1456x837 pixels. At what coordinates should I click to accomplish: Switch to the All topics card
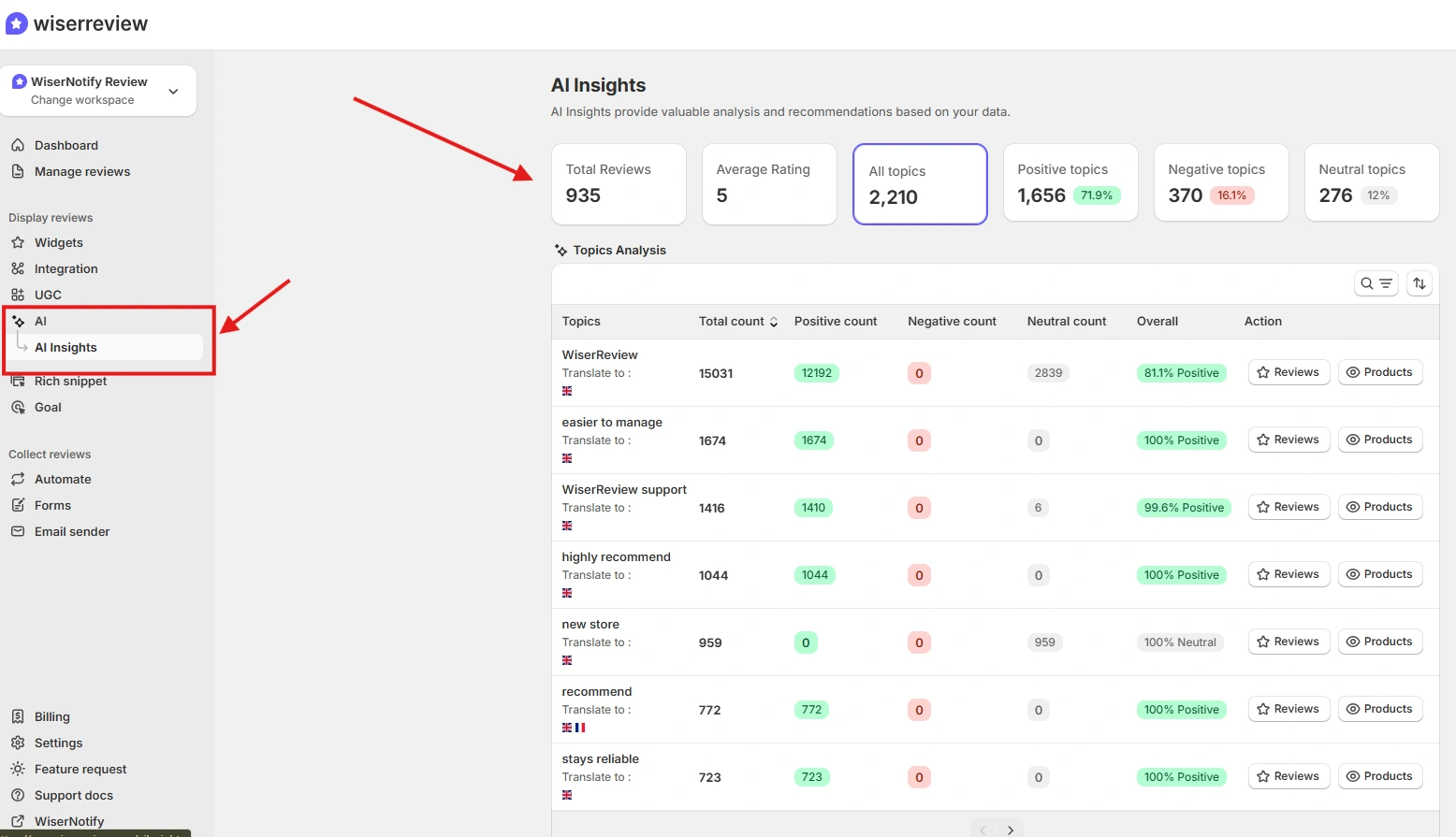pyautogui.click(x=919, y=184)
